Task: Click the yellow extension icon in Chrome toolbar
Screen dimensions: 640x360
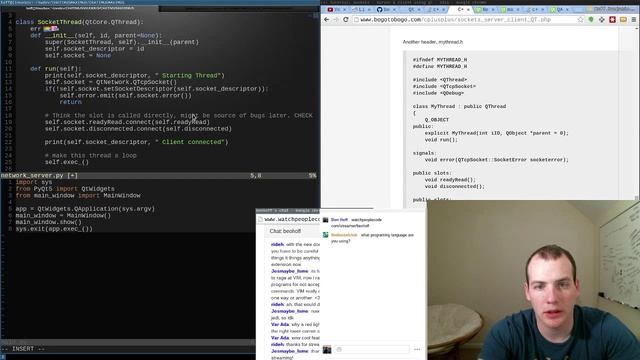Action: (623, 20)
